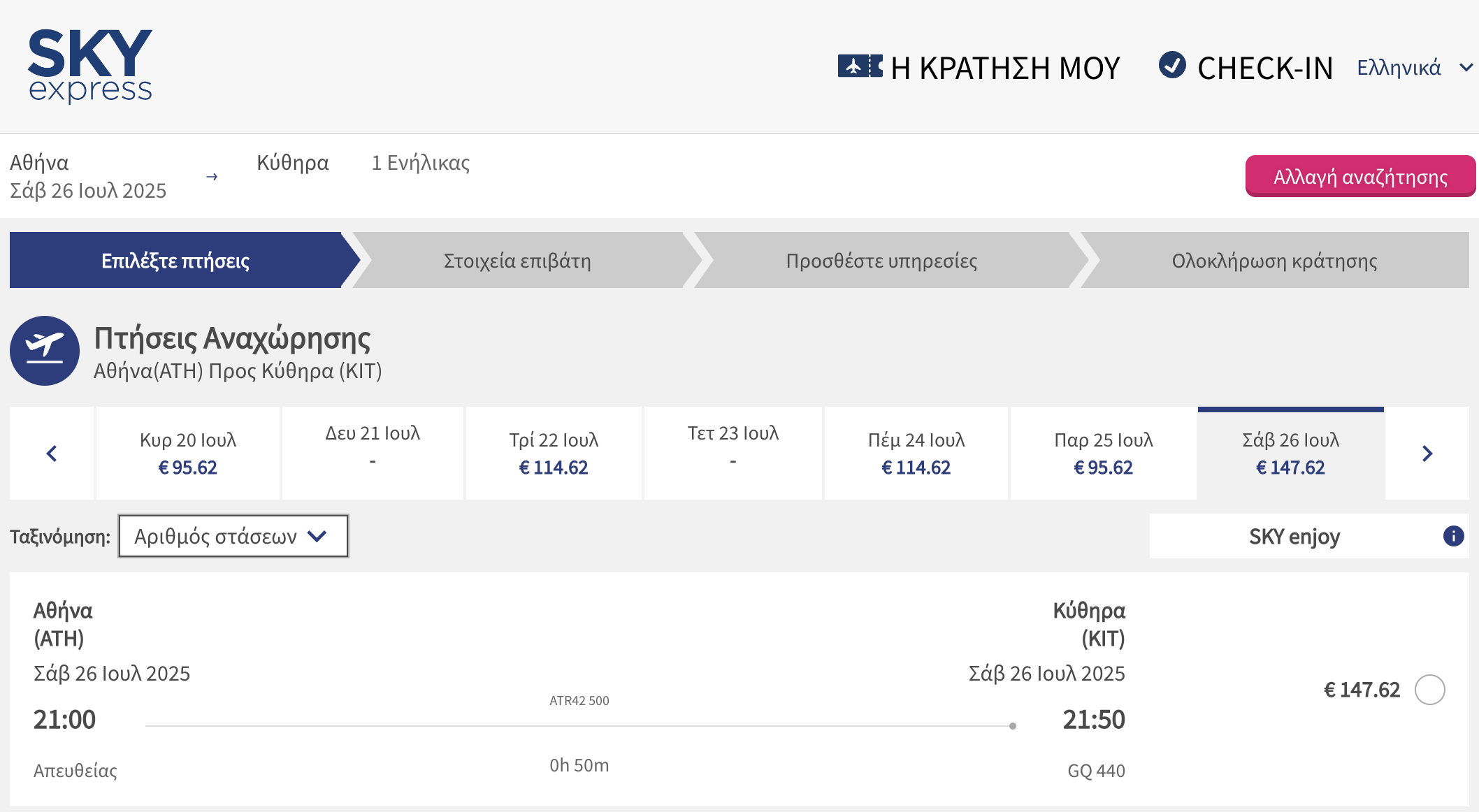The image size is (1479, 812).
Task: Click the SKY enjoy fare header
Action: point(1294,536)
